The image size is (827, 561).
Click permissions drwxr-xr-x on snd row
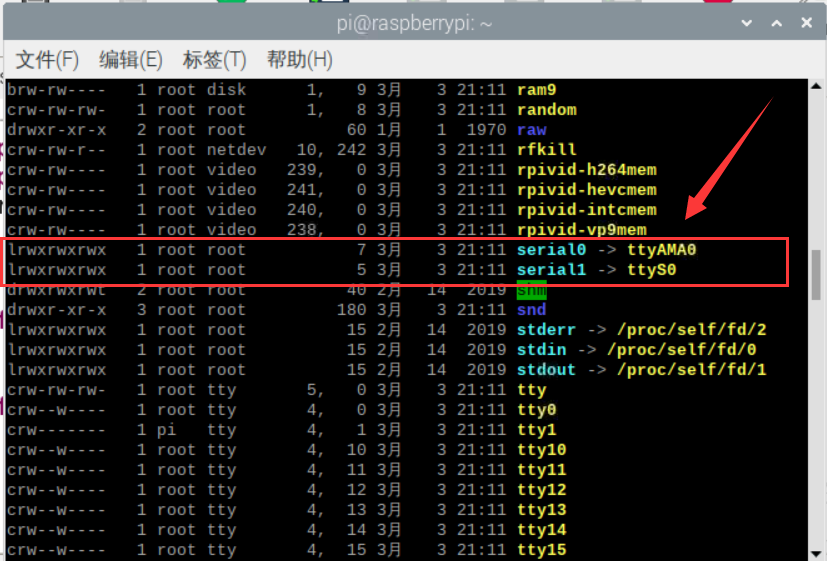coord(56,310)
